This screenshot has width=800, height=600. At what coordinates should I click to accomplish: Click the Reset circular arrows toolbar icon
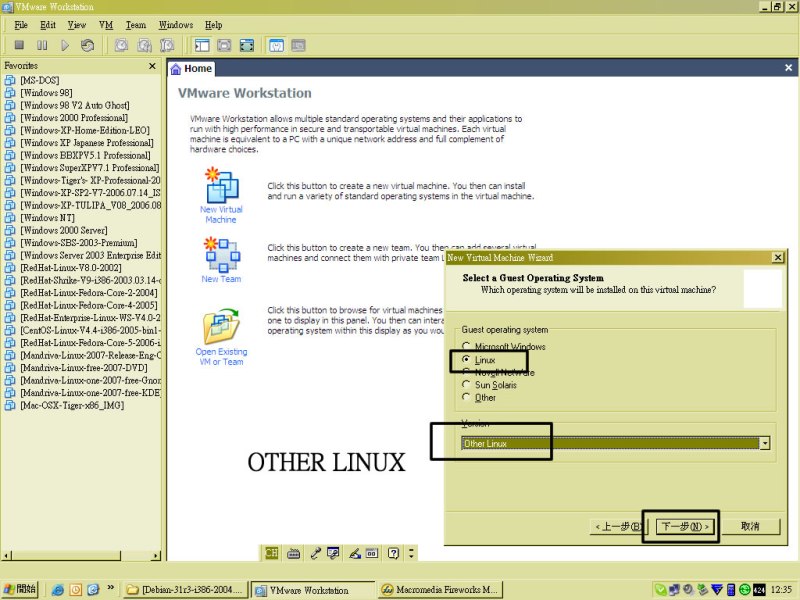tap(87, 45)
